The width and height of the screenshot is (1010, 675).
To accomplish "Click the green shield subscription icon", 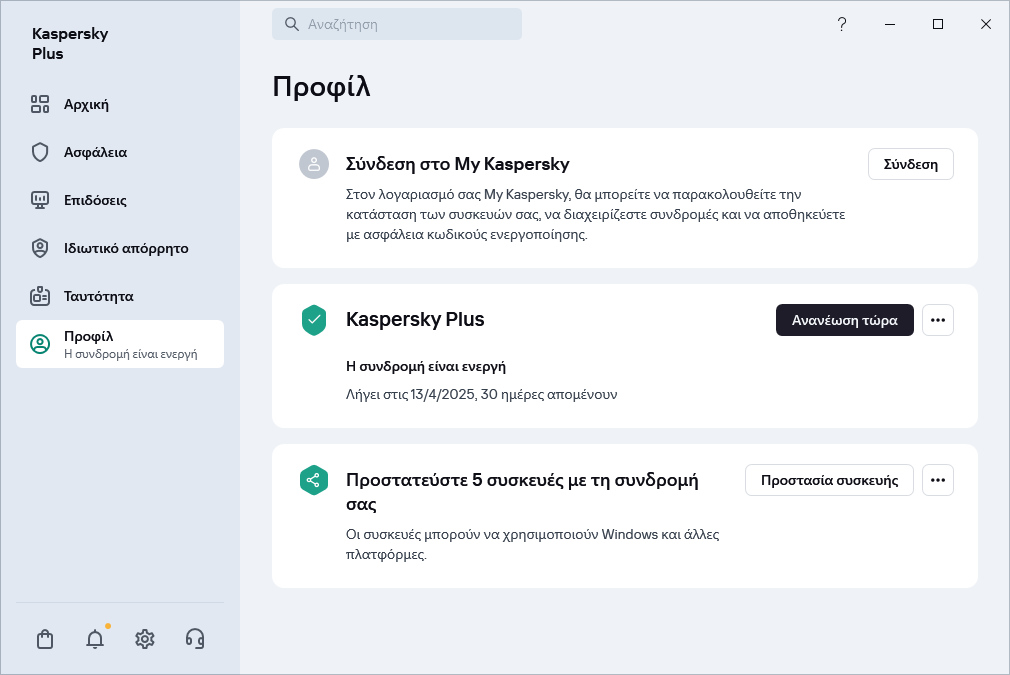I will tap(314, 320).
